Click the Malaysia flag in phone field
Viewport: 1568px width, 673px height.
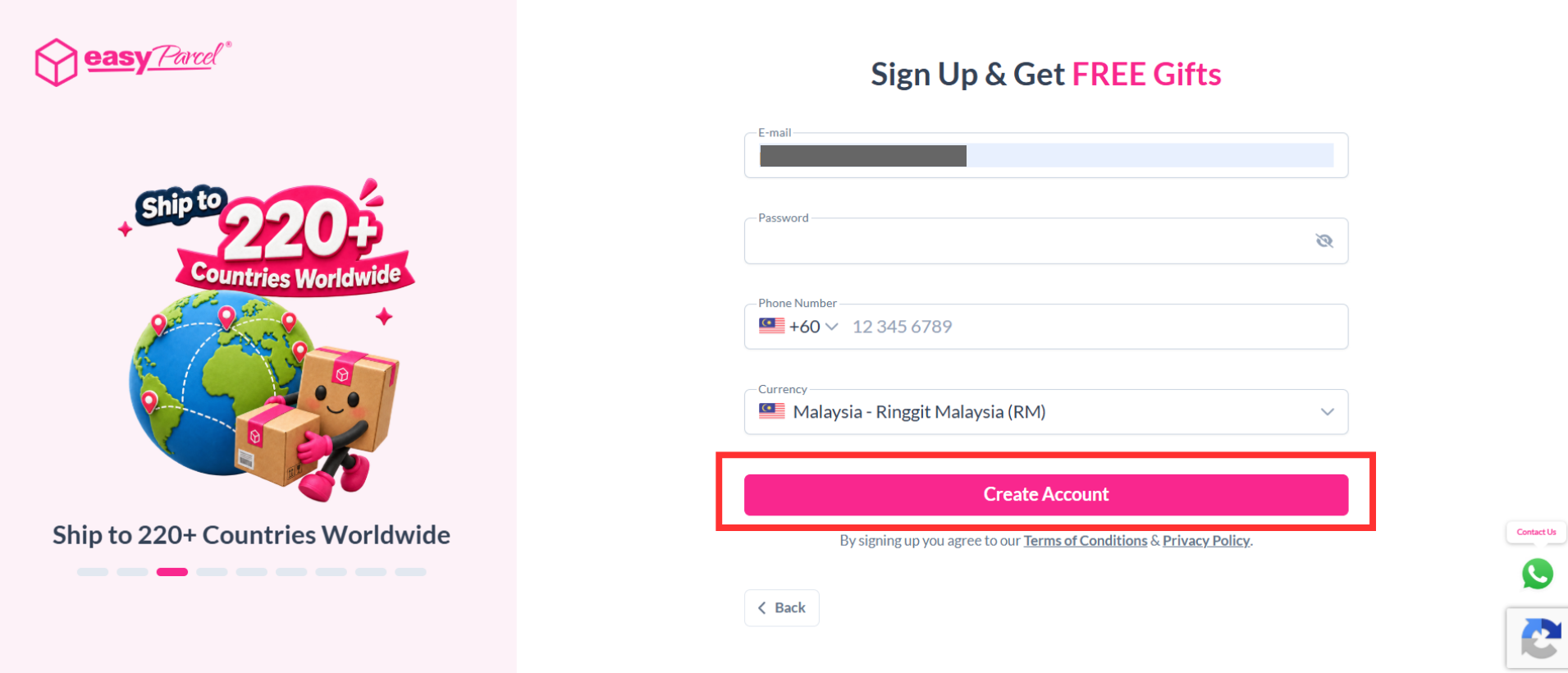pyautogui.click(x=771, y=326)
